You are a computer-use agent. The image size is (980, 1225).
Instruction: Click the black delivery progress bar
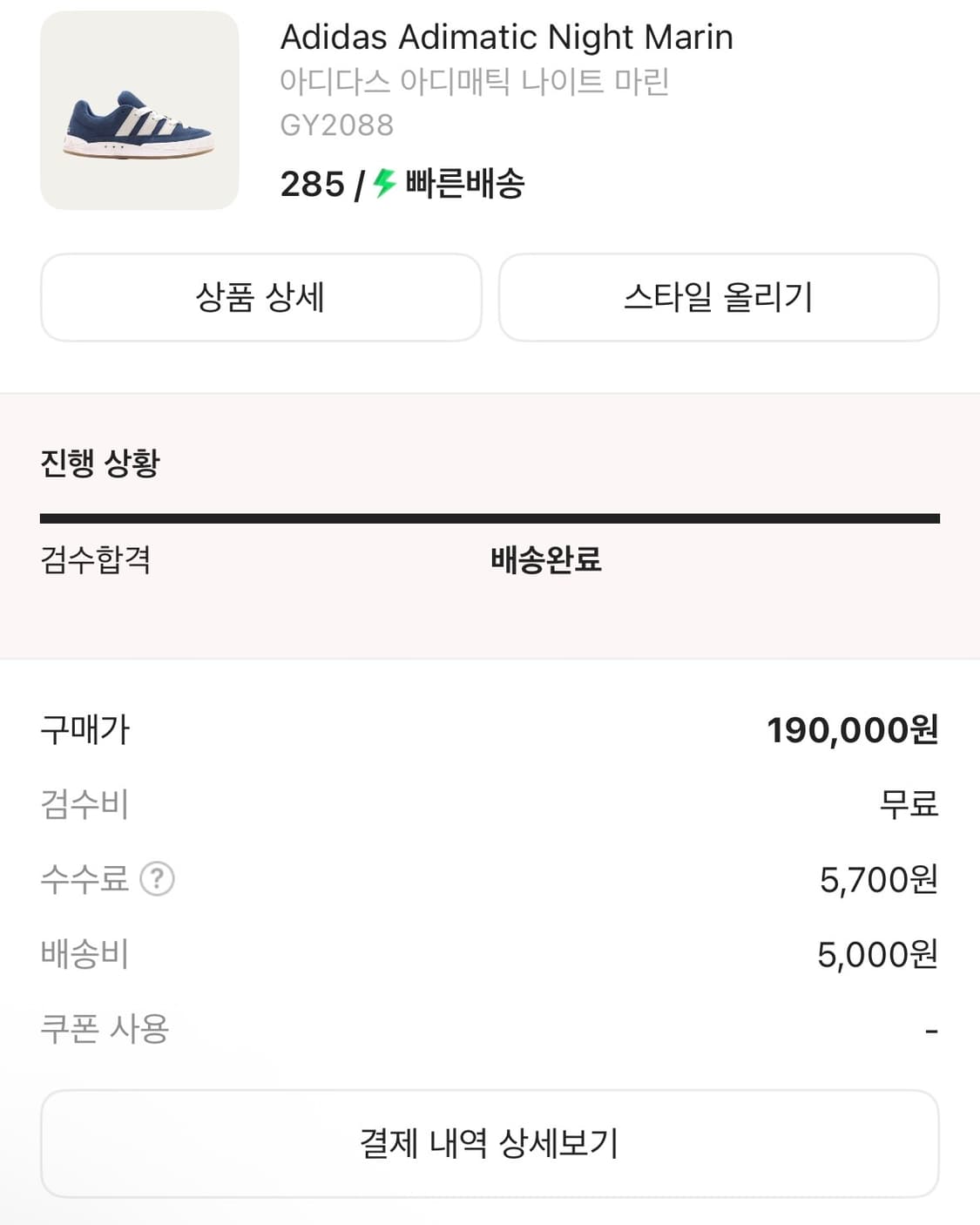pyautogui.click(x=490, y=518)
